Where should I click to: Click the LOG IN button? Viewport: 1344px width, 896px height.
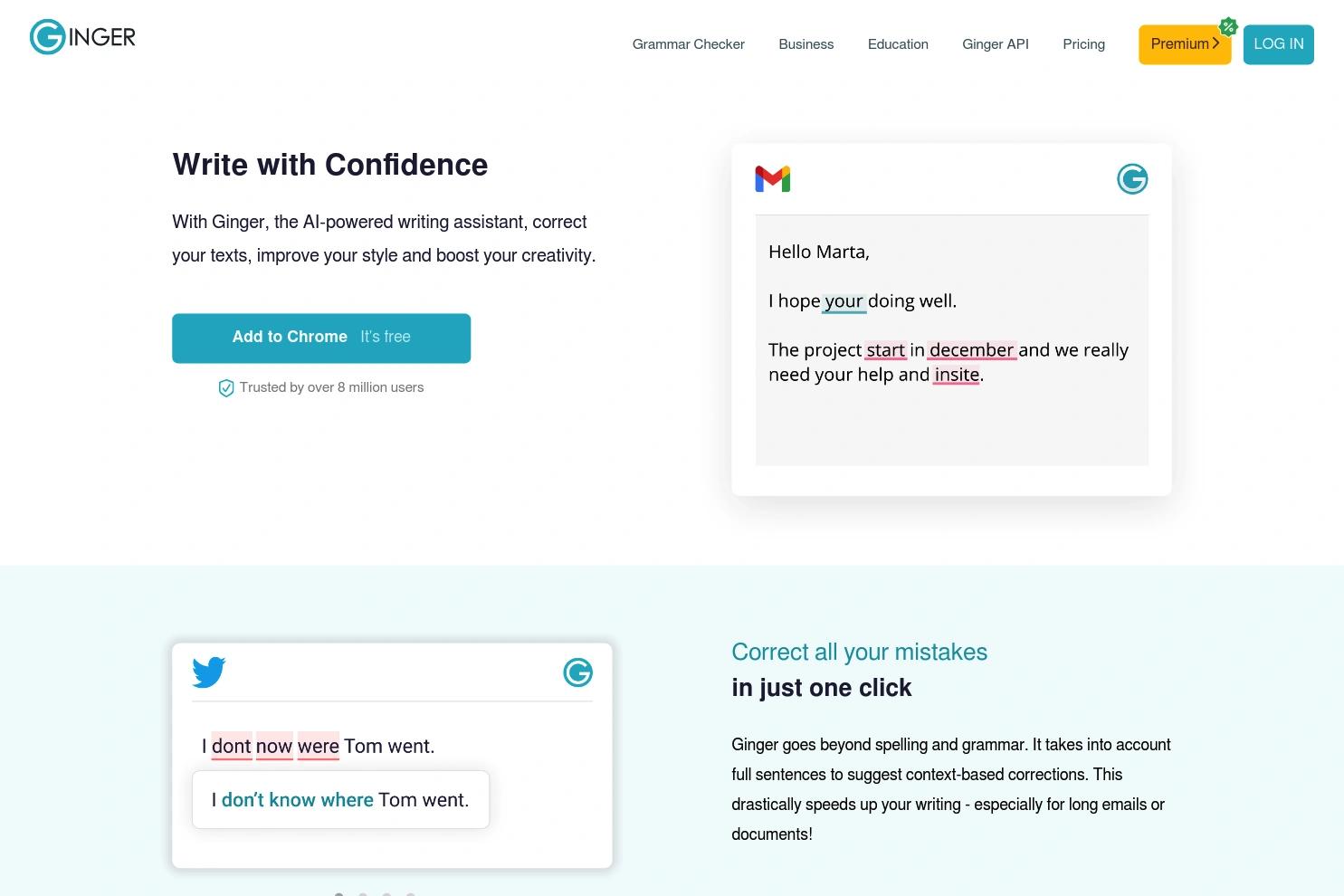pyautogui.click(x=1278, y=44)
